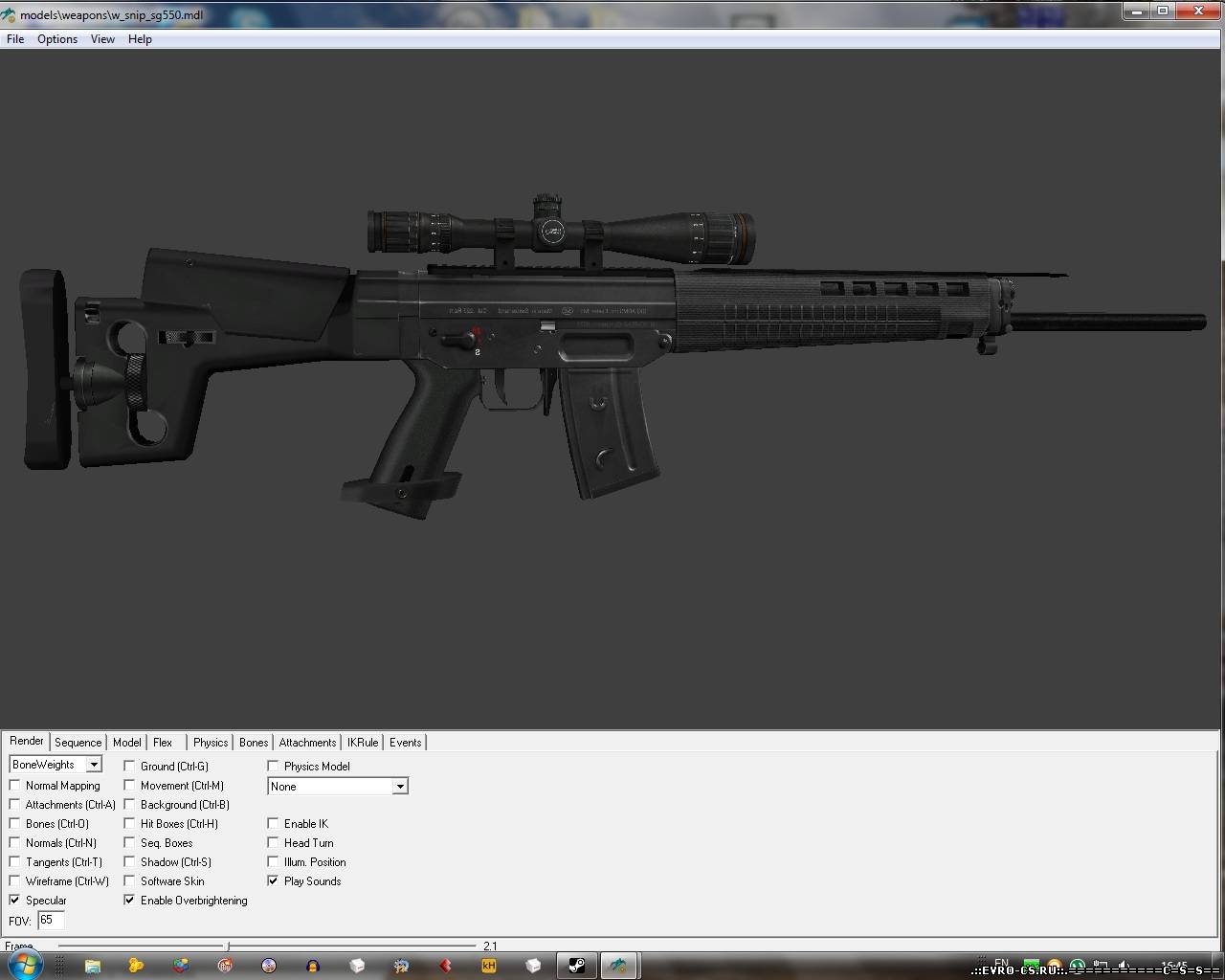Open the white box icon left of Steam
The image size is (1225, 980).
(533, 966)
